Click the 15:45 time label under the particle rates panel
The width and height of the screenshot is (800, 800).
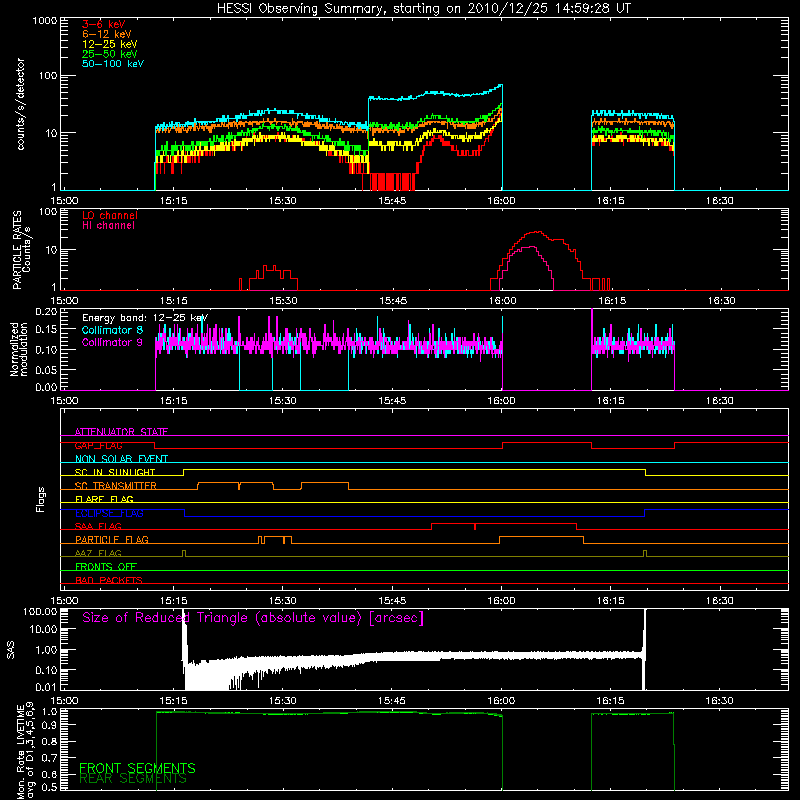(392, 301)
